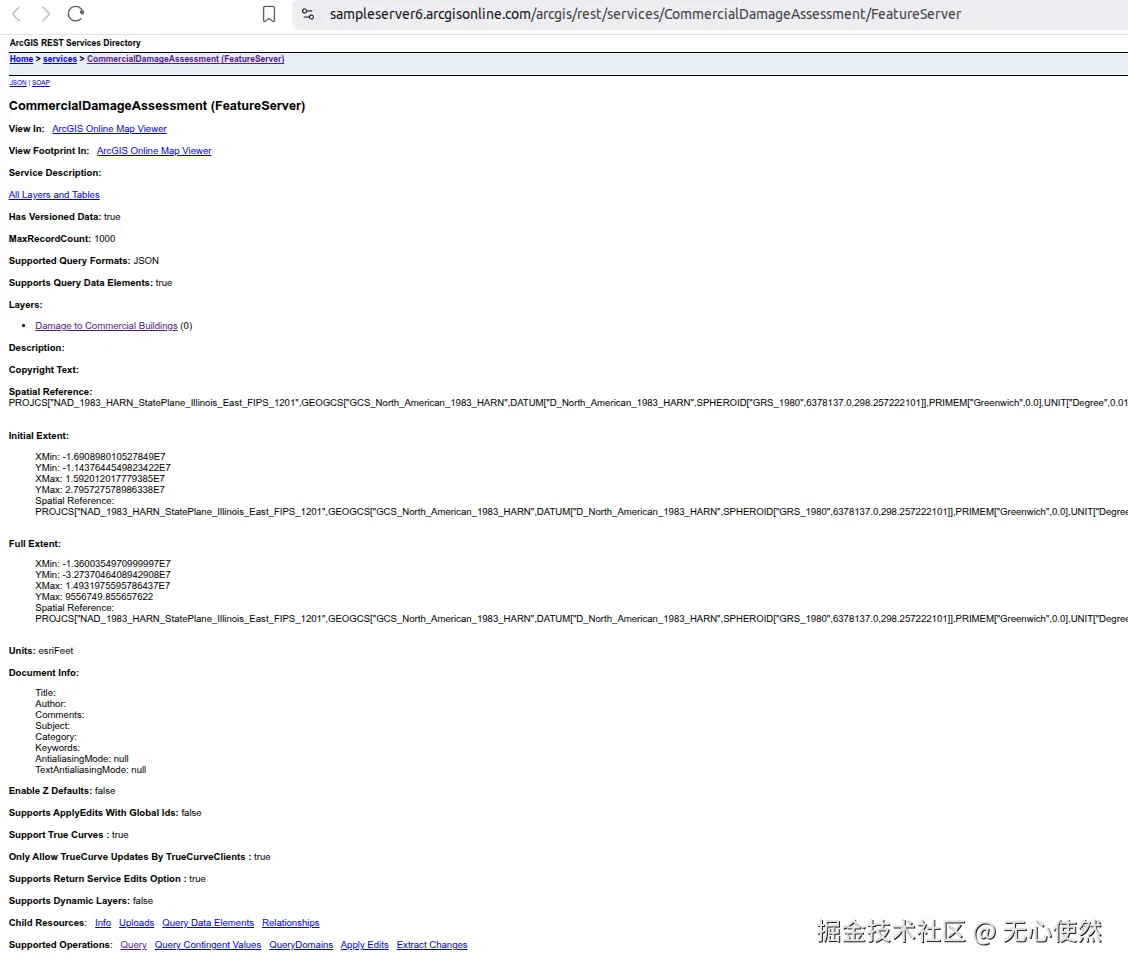Select the TextAntialiasingMode: null entry
The width and height of the screenshot is (1128, 971).
pyautogui.click(x=91, y=770)
